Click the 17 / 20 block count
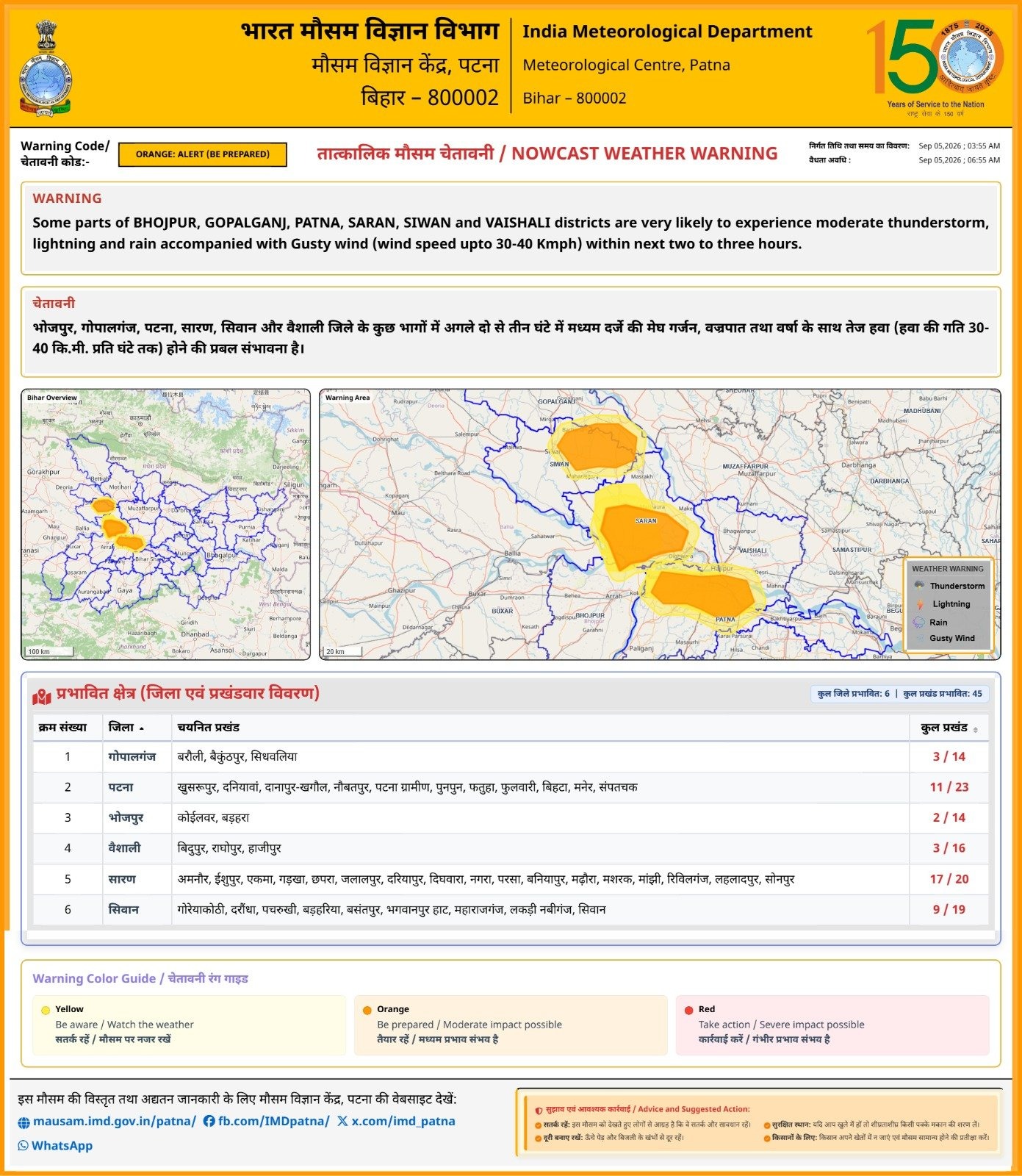 point(949,879)
